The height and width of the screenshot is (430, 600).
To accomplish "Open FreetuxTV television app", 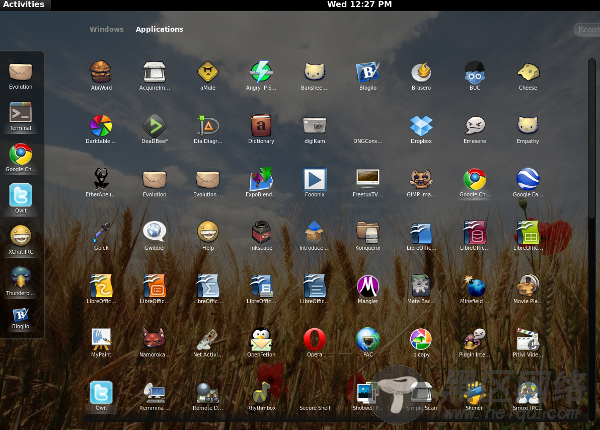I will pyautogui.click(x=368, y=182).
